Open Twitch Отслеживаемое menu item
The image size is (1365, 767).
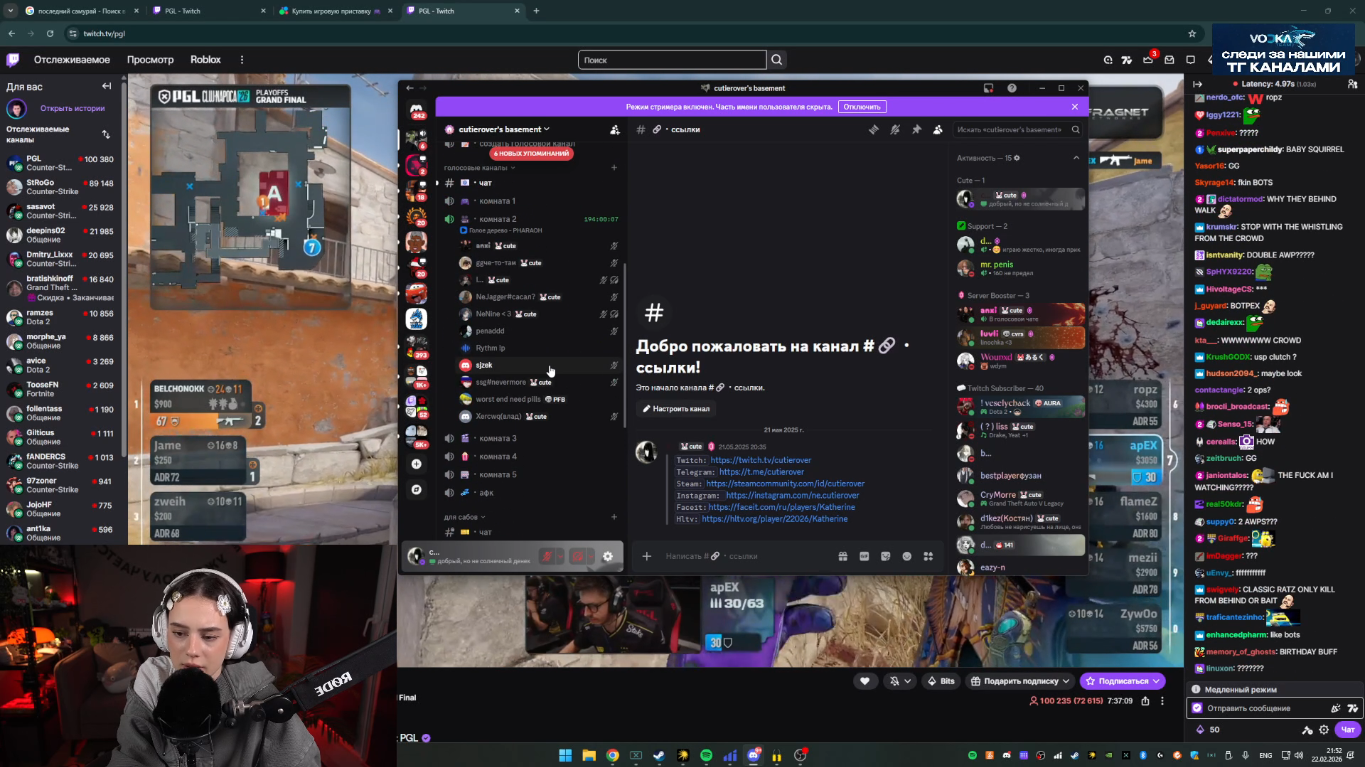click(72, 60)
